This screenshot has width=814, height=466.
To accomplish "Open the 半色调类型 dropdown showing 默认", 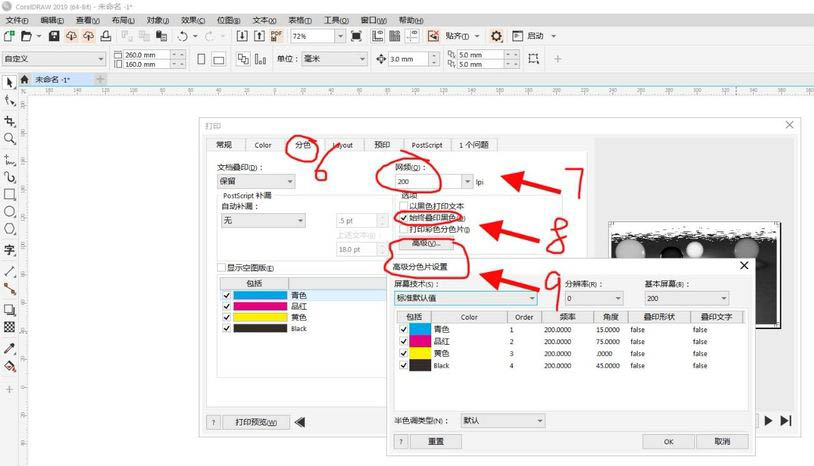I will coord(503,420).
